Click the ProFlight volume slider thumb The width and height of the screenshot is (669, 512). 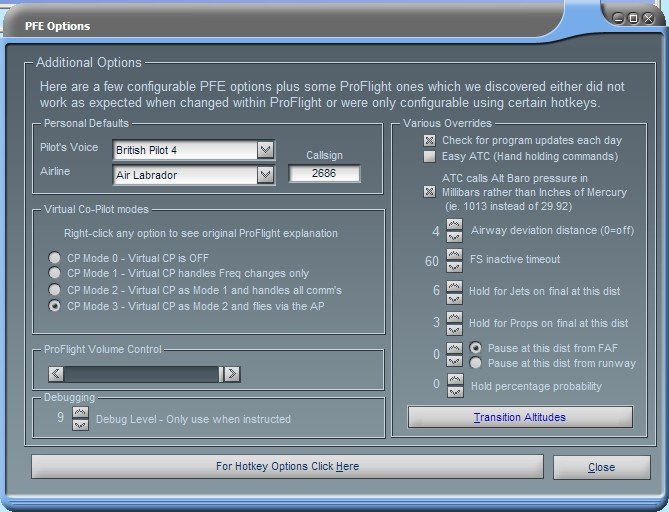221,374
